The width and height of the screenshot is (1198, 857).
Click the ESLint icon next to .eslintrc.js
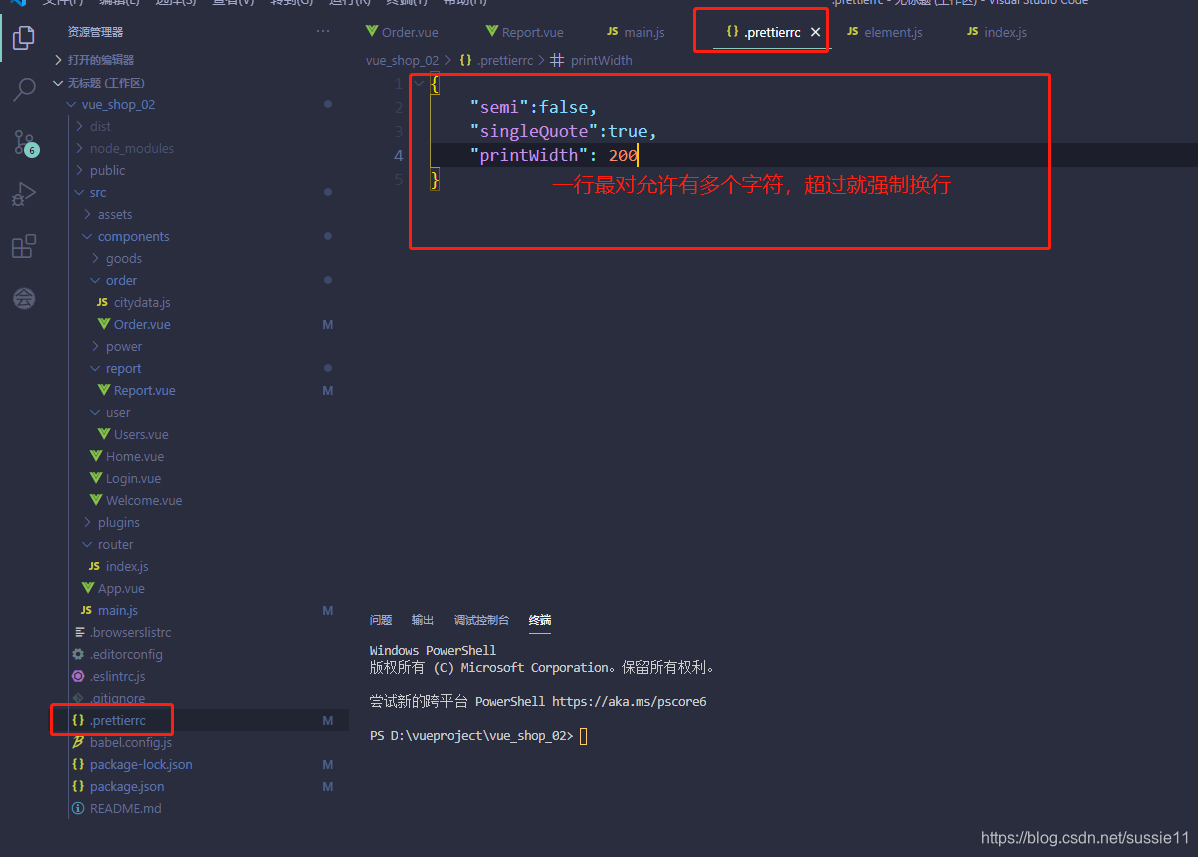click(78, 676)
